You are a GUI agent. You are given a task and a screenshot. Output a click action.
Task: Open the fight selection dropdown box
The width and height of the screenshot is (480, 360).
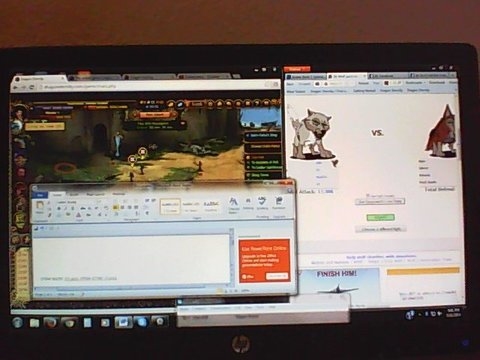[380, 201]
